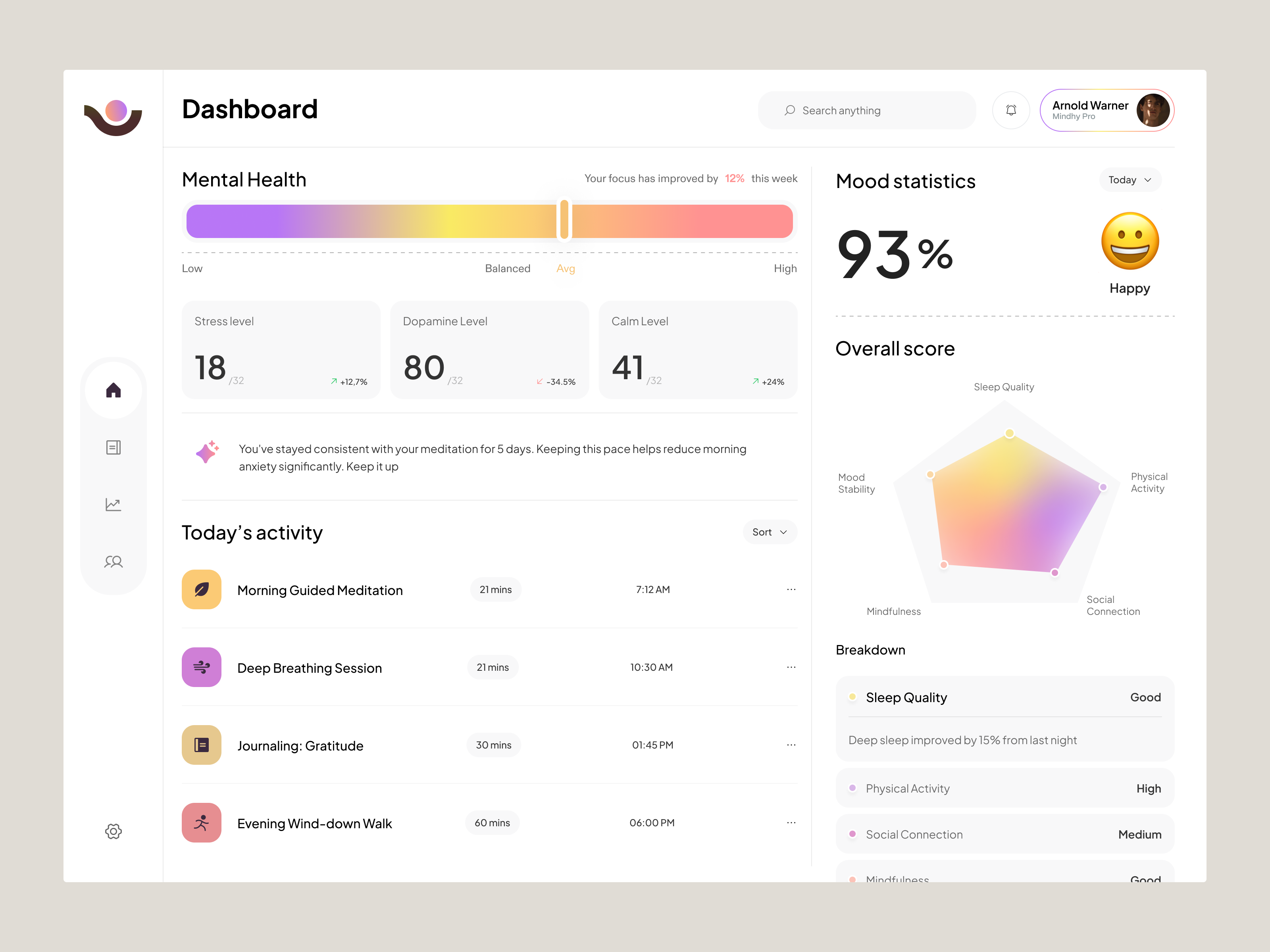Open options menu for Deep Breathing Session
The image size is (1270, 952).
pos(791,667)
